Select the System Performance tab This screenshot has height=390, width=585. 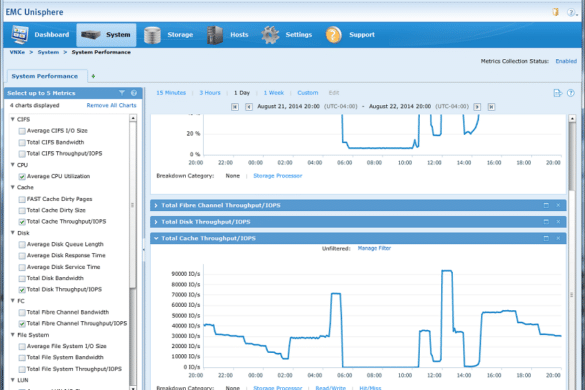coord(45,76)
